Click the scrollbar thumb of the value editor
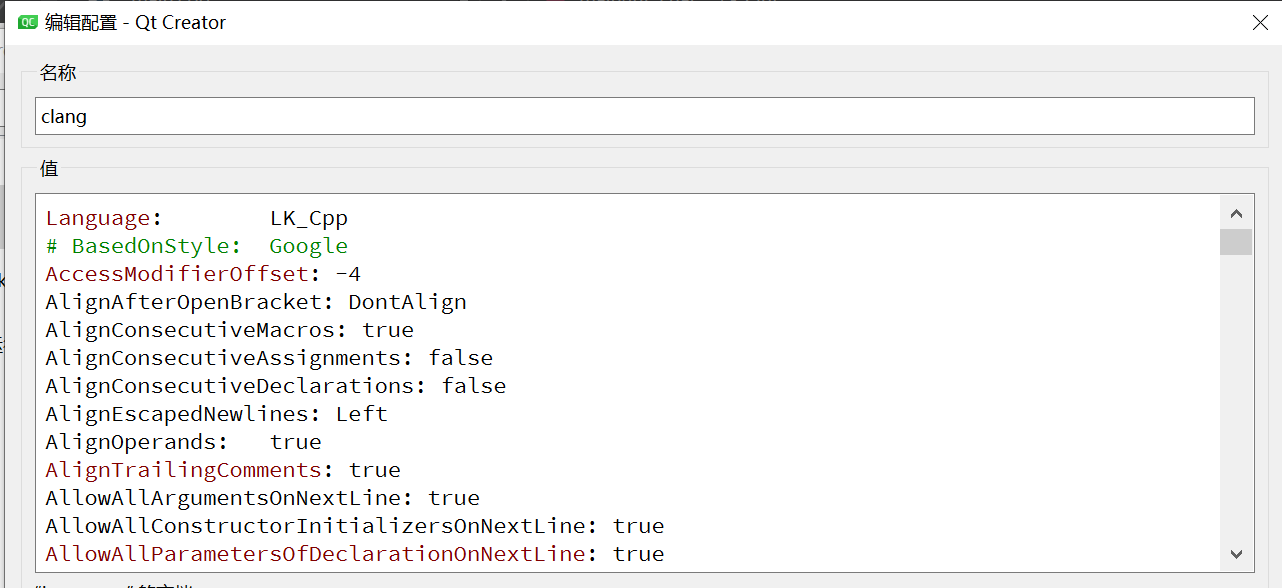Screen dimensions: 1282x588 point(1236,242)
